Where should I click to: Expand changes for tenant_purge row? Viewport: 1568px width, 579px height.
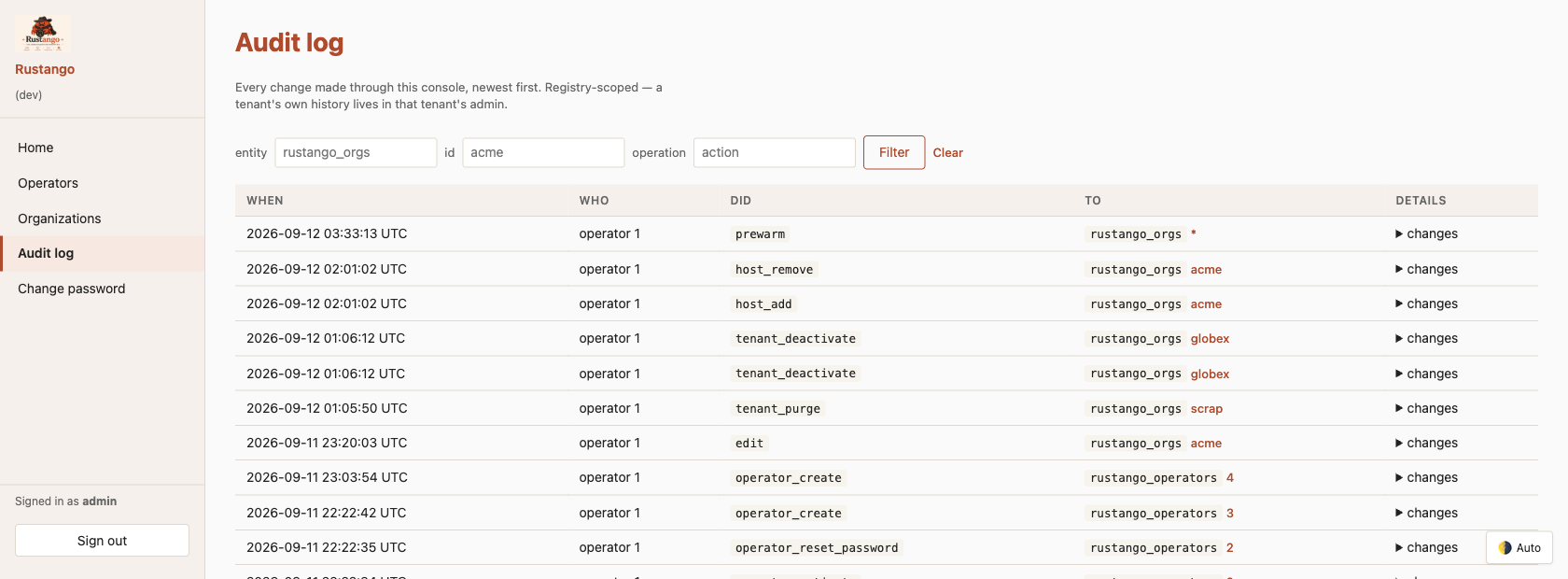[1426, 408]
